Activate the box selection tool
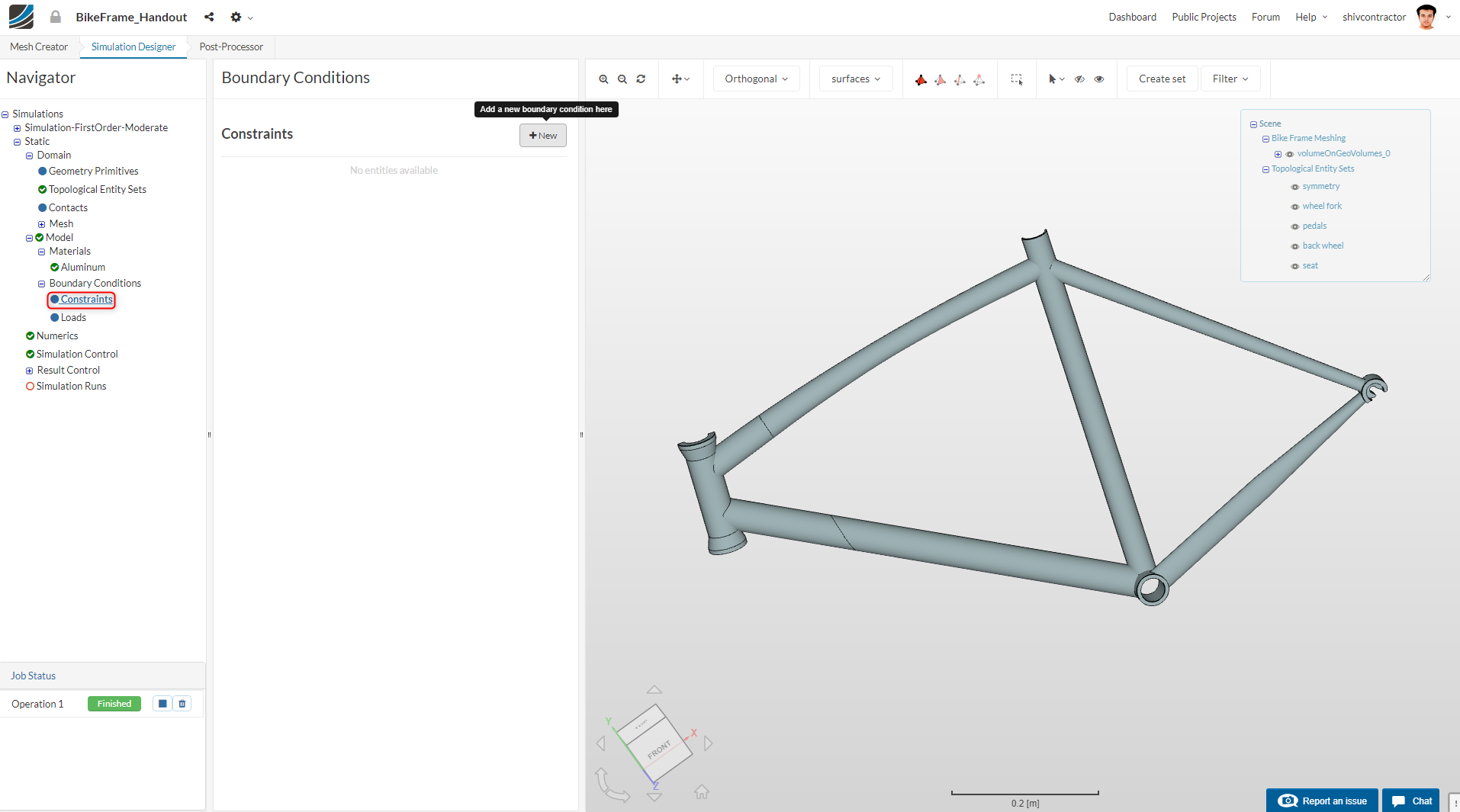The width and height of the screenshot is (1460, 812). [1017, 79]
